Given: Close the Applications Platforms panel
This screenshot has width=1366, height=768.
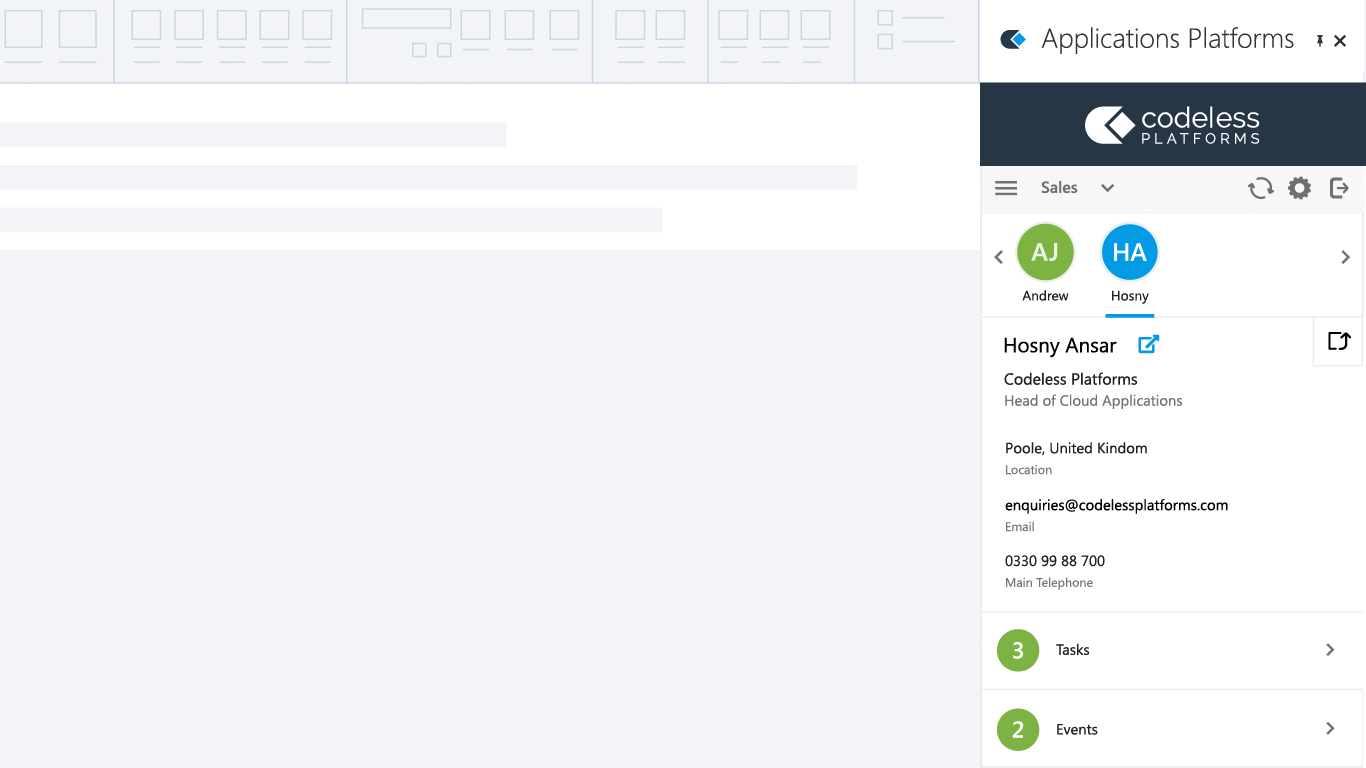Looking at the screenshot, I should [x=1341, y=41].
